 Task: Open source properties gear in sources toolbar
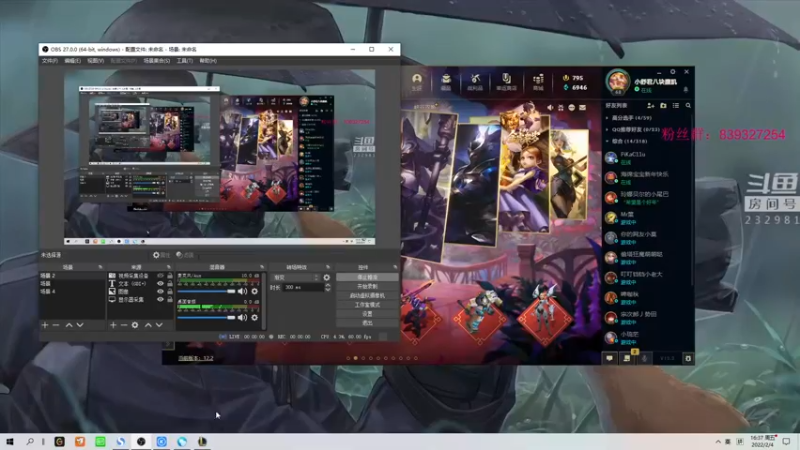(x=135, y=325)
